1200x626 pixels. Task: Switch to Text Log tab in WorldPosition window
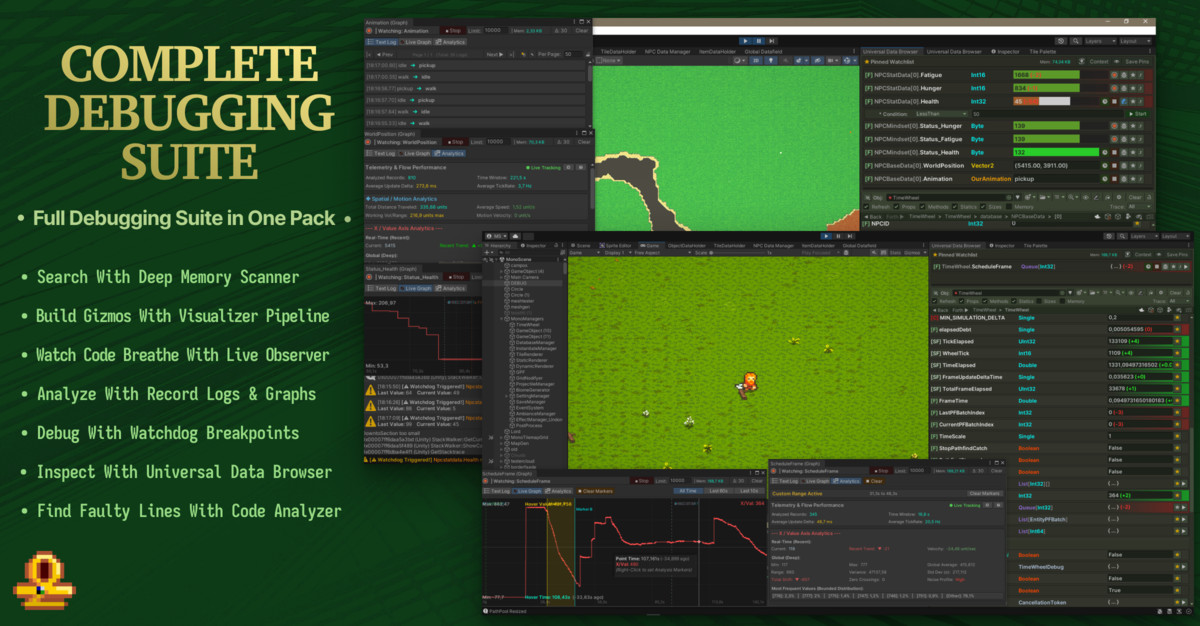click(x=381, y=154)
